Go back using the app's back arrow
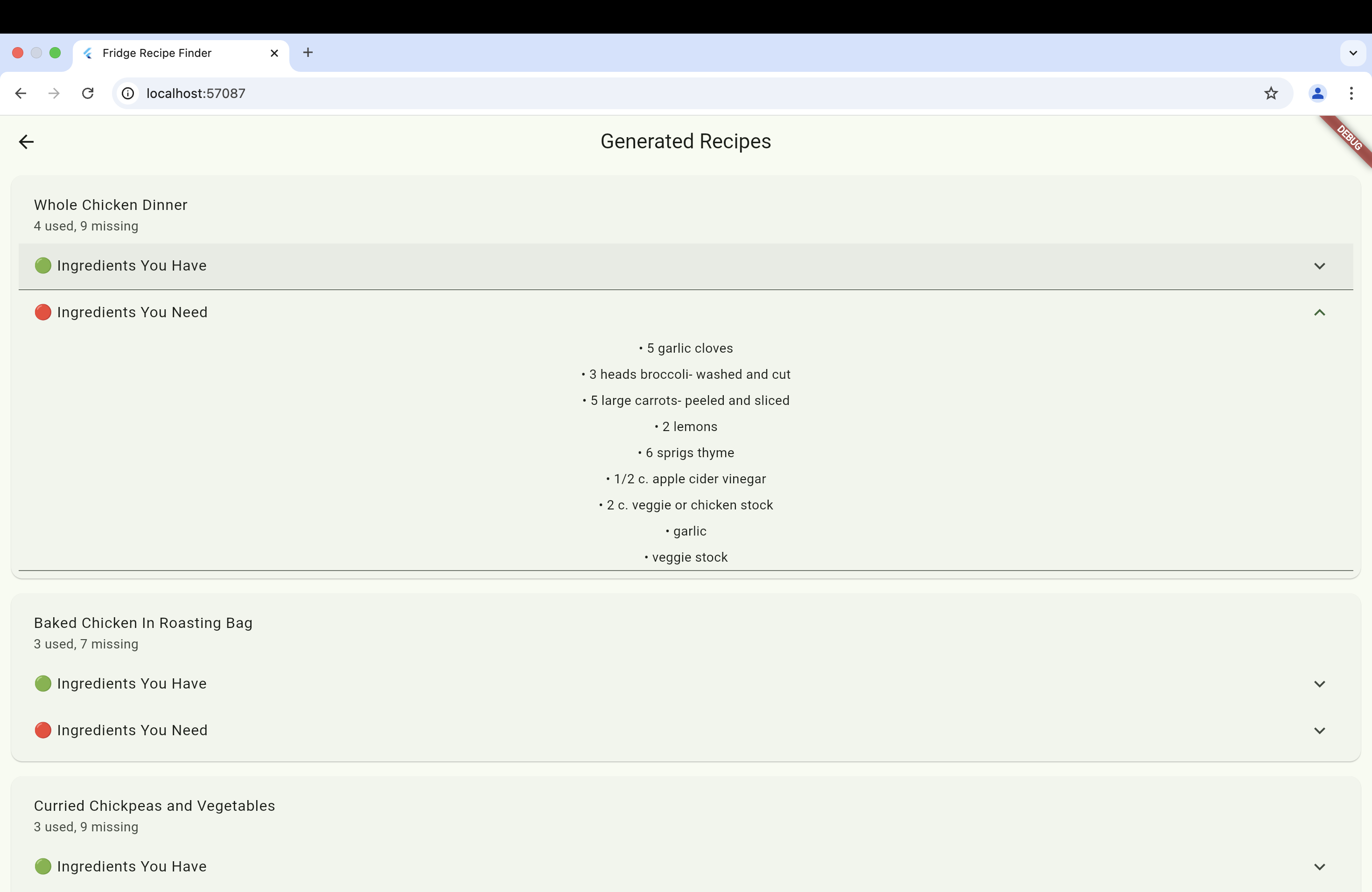1372x892 pixels. (27, 142)
